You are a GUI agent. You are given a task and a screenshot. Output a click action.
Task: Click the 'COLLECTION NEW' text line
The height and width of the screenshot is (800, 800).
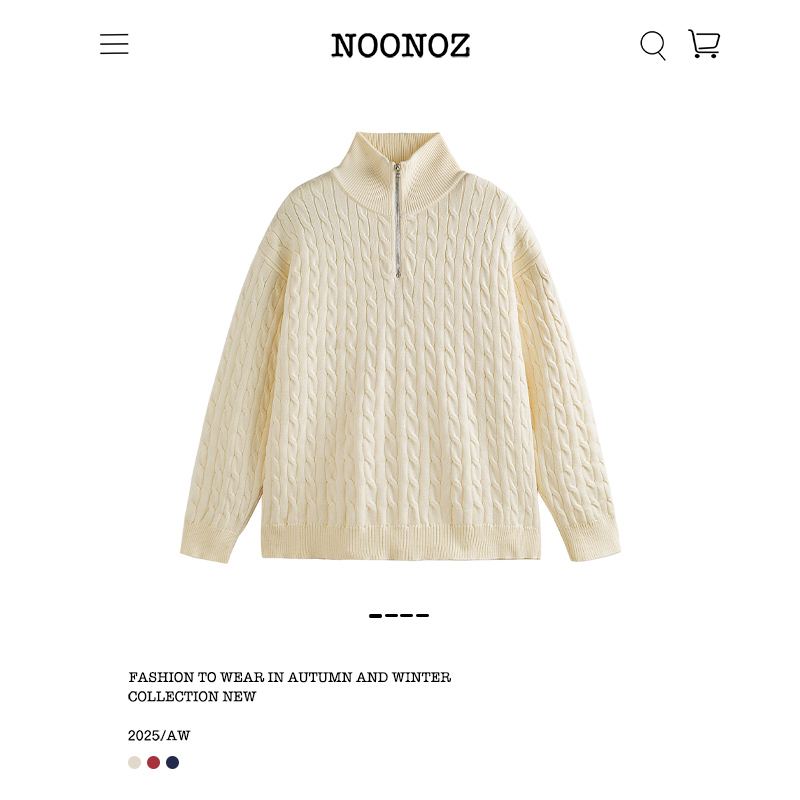(x=192, y=696)
